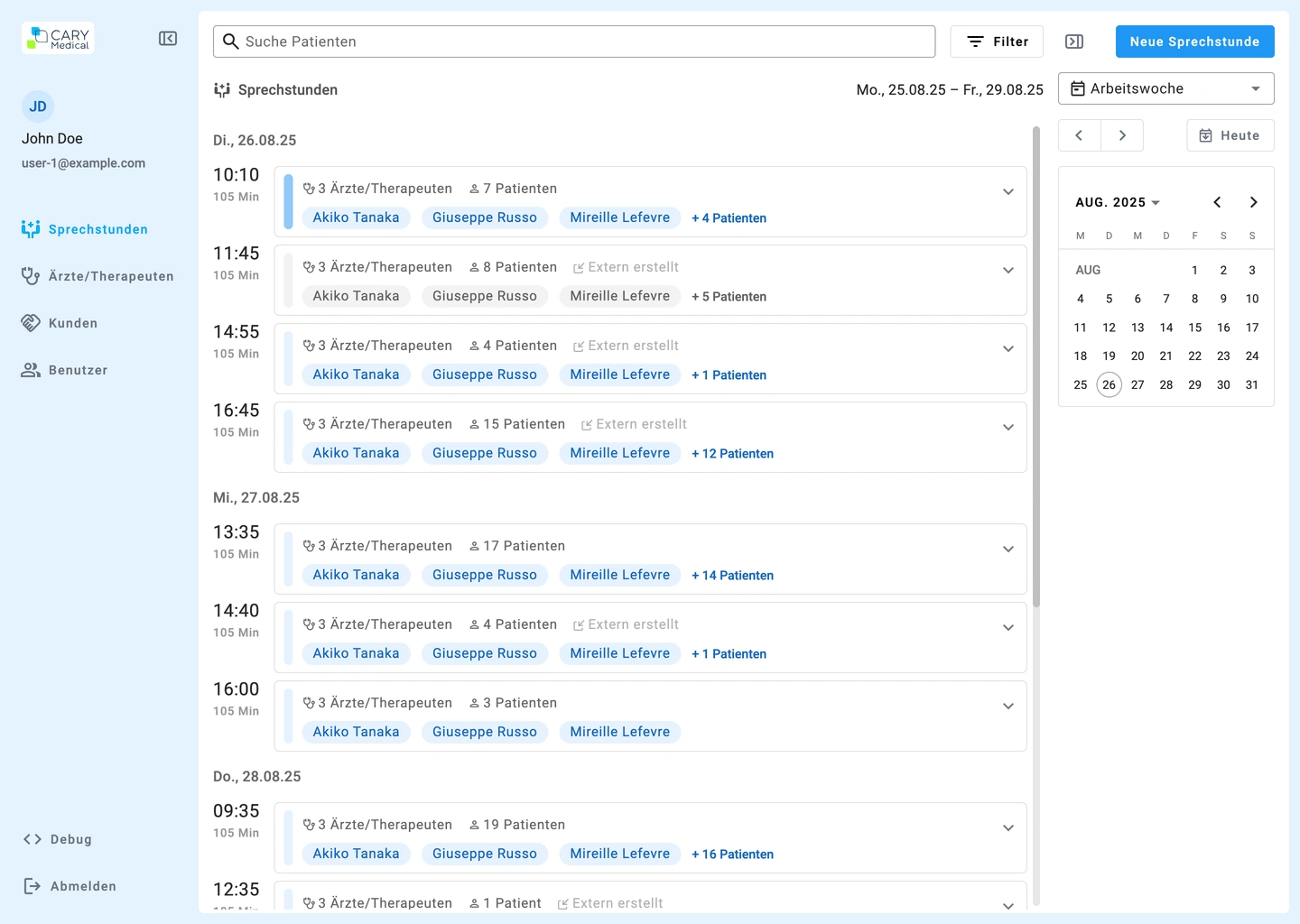1300x924 pixels.
Task: Expand the 10:10 Sprechstunde entry
Action: click(1008, 192)
